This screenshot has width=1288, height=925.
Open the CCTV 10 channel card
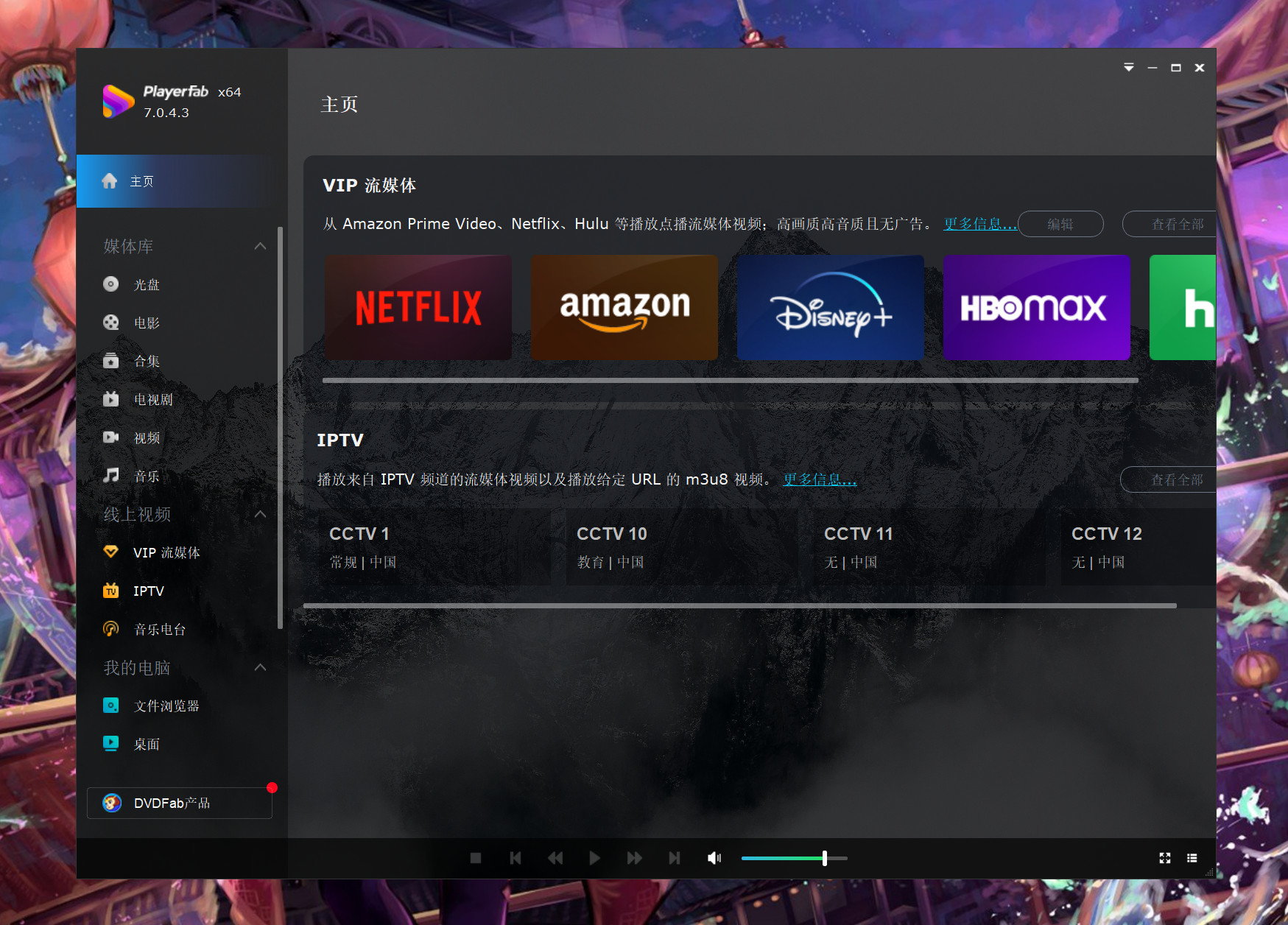point(682,546)
